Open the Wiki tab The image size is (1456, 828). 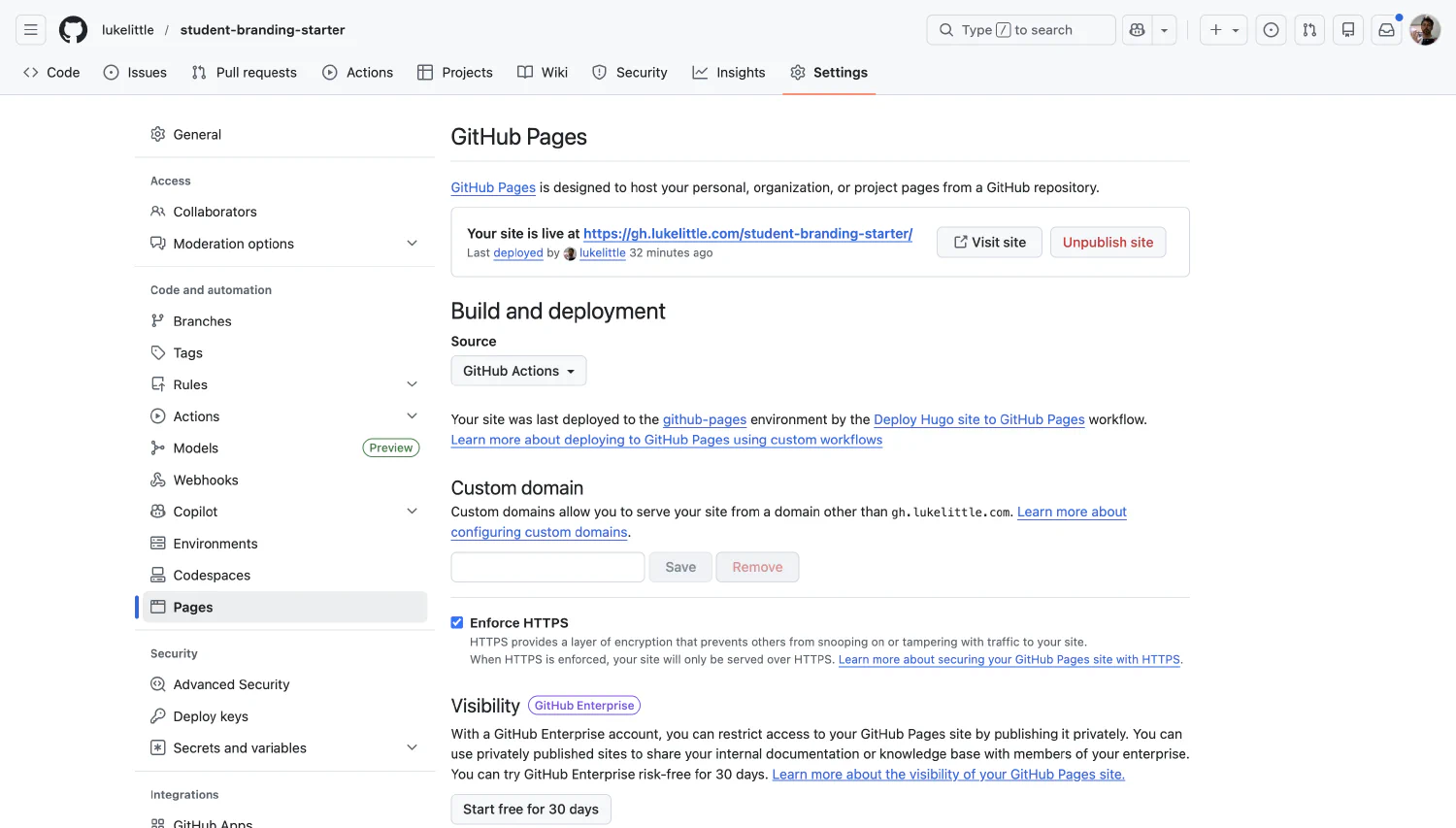(x=543, y=72)
